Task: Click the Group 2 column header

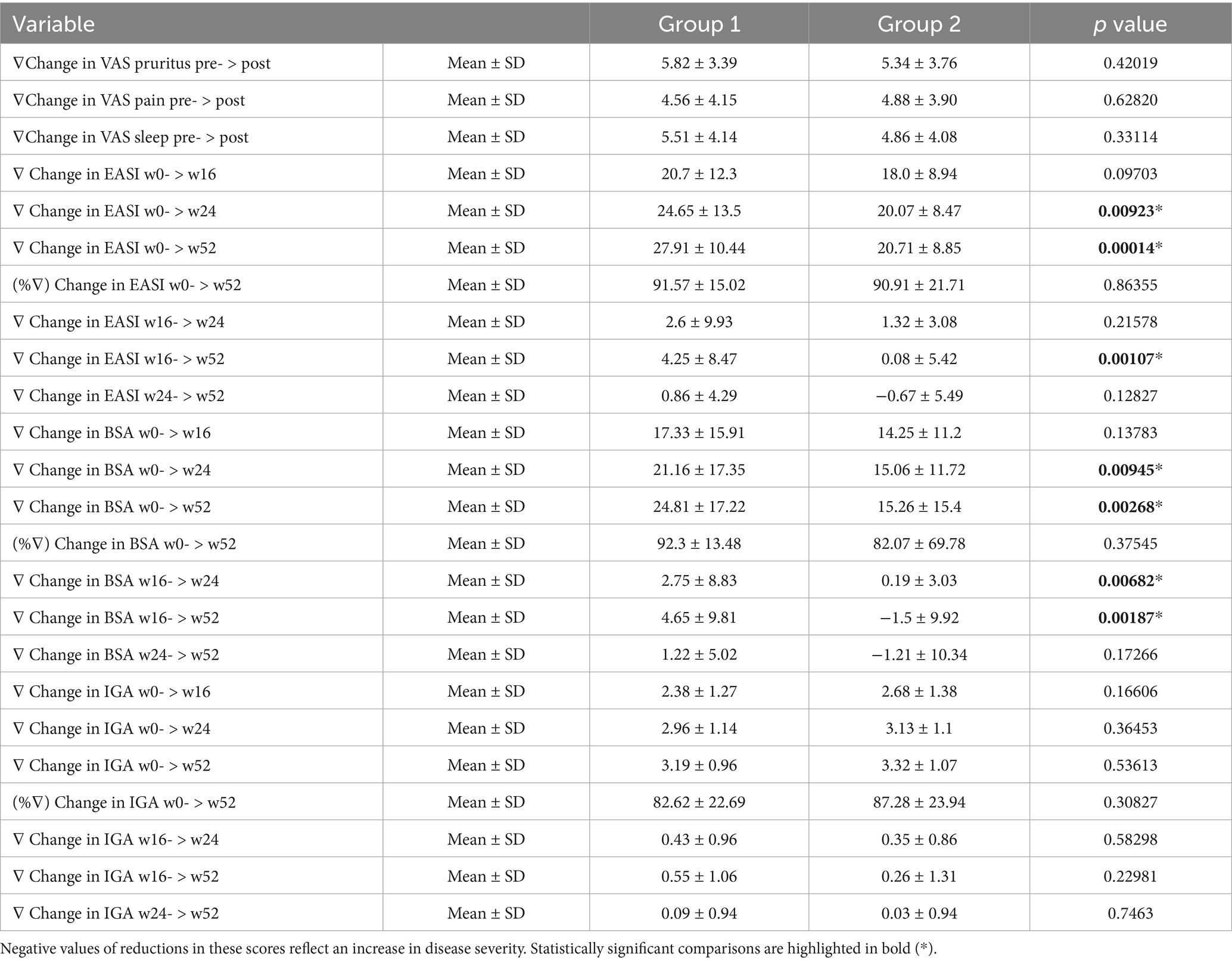Action: (x=919, y=24)
